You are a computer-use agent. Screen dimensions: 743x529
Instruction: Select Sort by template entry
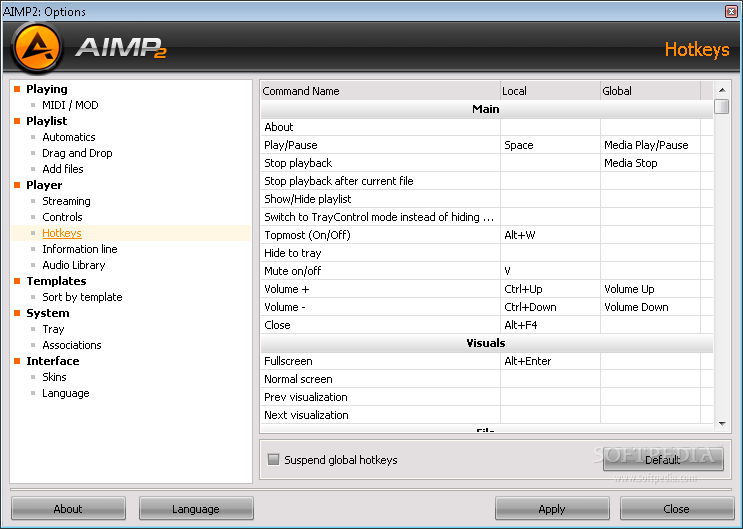(82, 297)
